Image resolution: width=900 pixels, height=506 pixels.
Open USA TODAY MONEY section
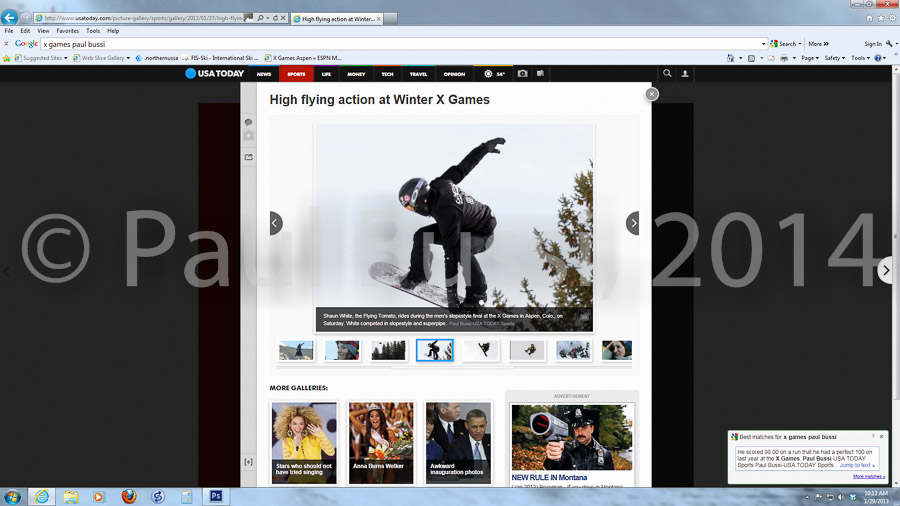click(356, 74)
